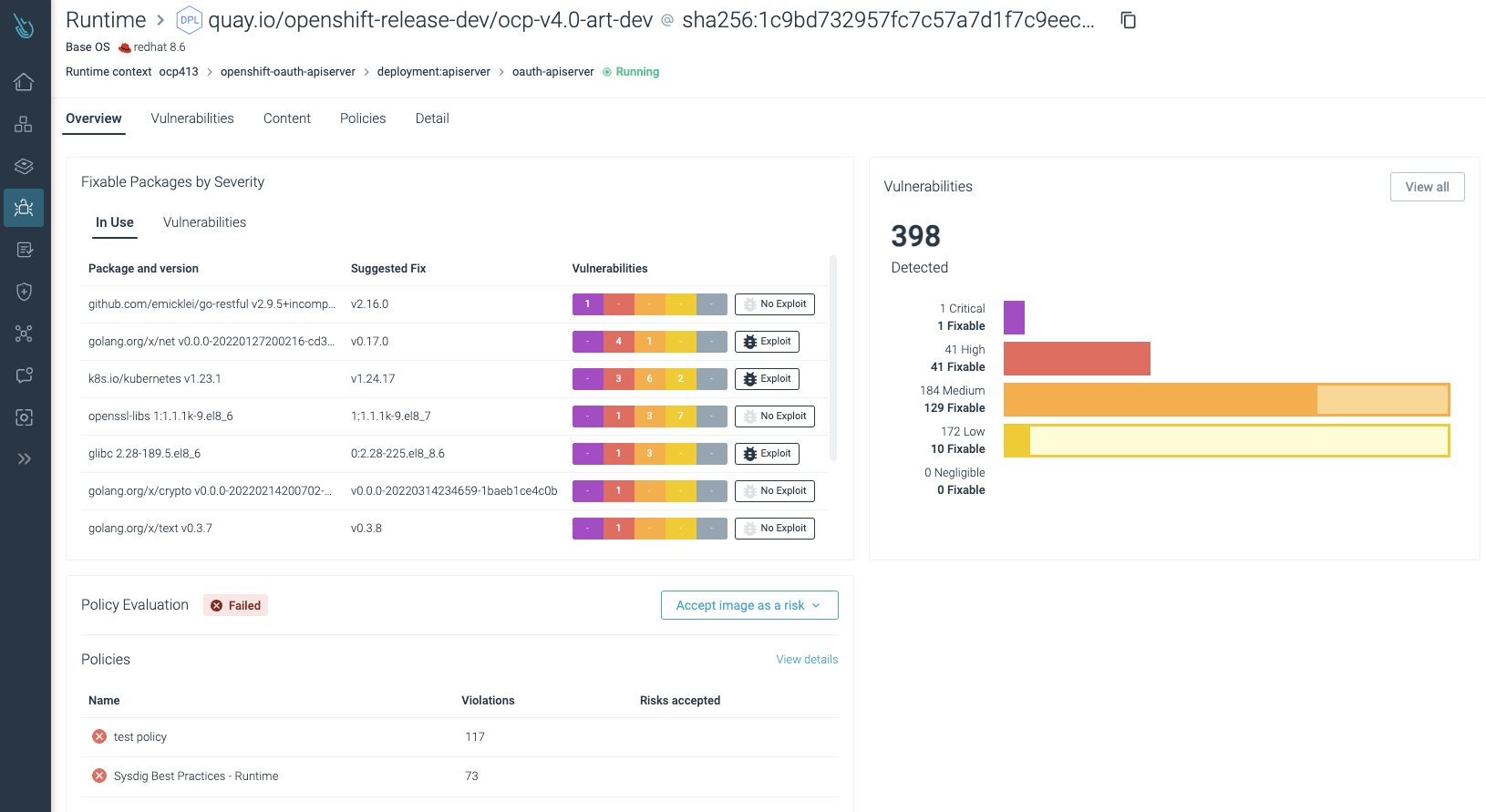
Task: Click the golang.org/x/text v0.3.7 package name
Action: tap(150, 529)
